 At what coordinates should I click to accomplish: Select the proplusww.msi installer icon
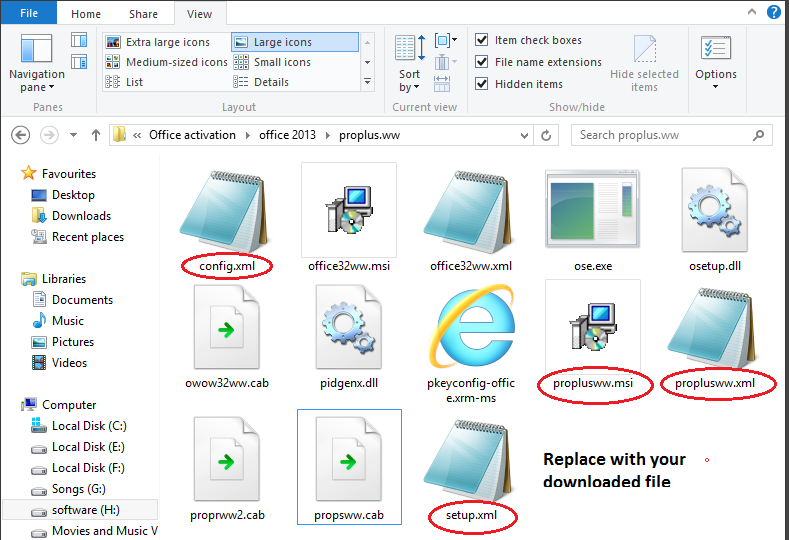click(x=592, y=328)
